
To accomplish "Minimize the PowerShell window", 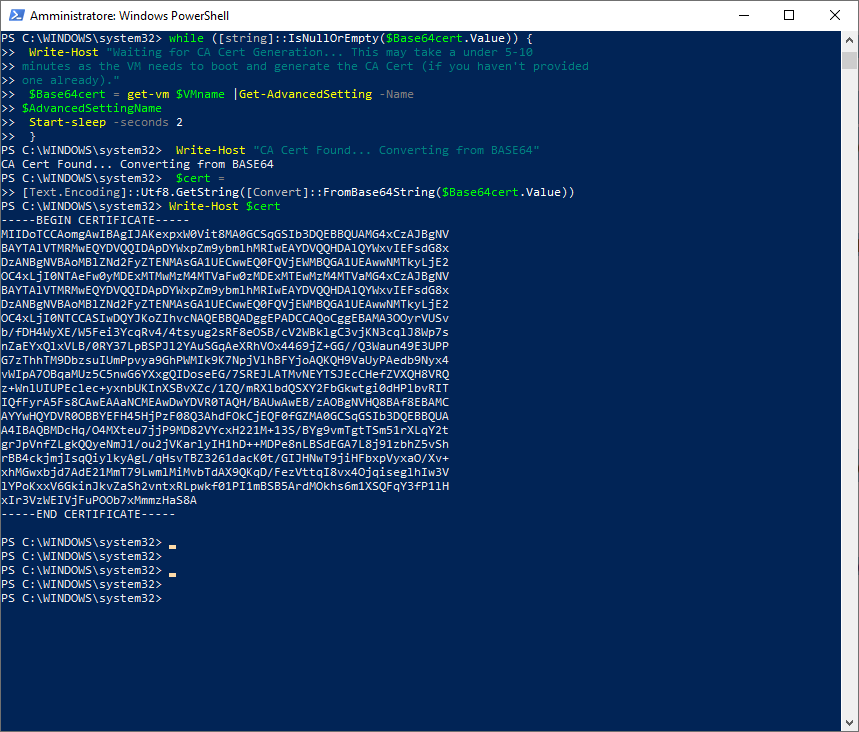I will point(742,16).
